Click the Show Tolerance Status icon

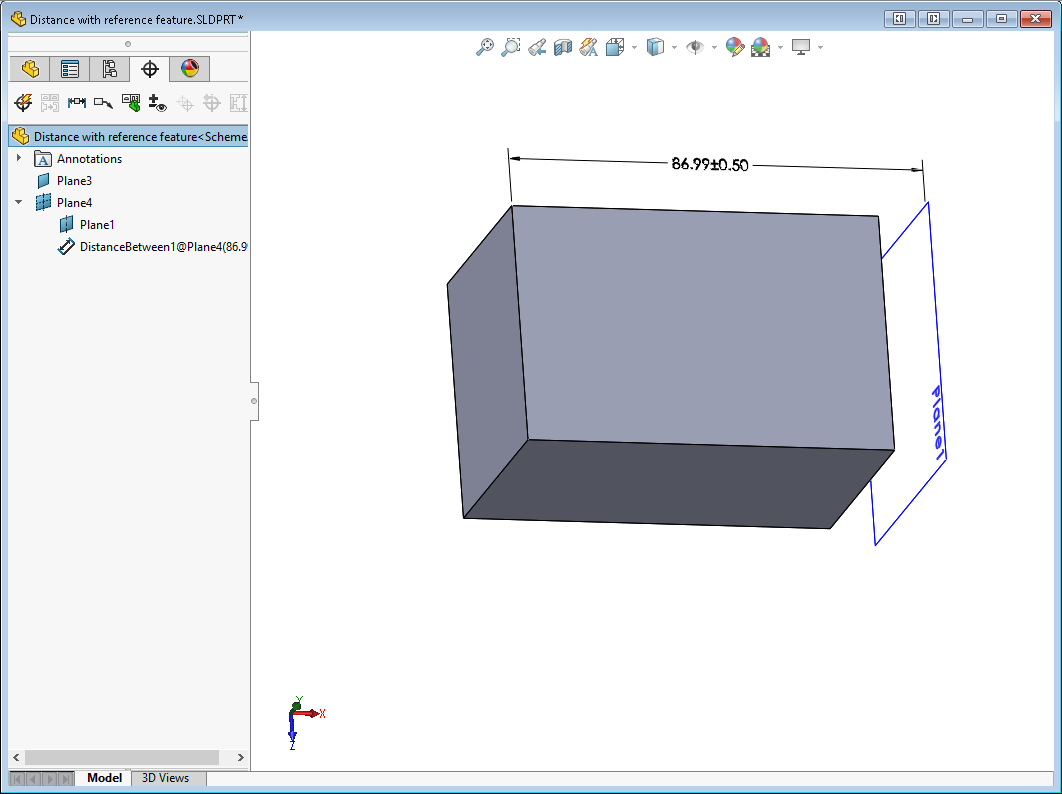coord(131,102)
